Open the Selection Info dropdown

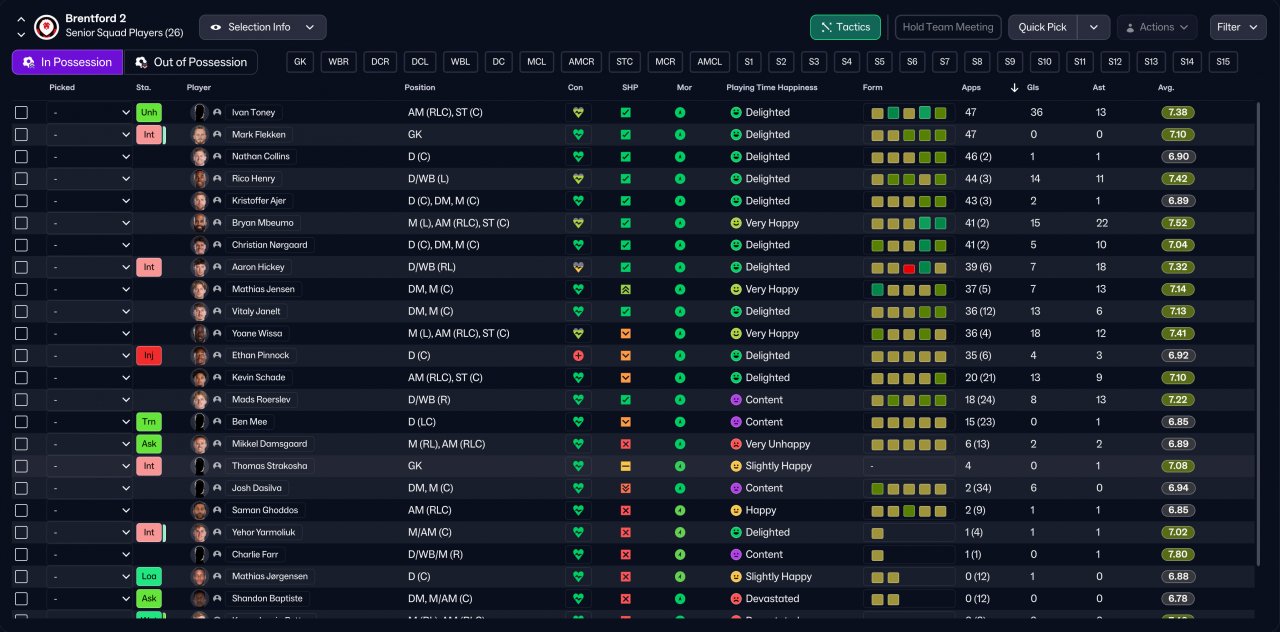[262, 27]
